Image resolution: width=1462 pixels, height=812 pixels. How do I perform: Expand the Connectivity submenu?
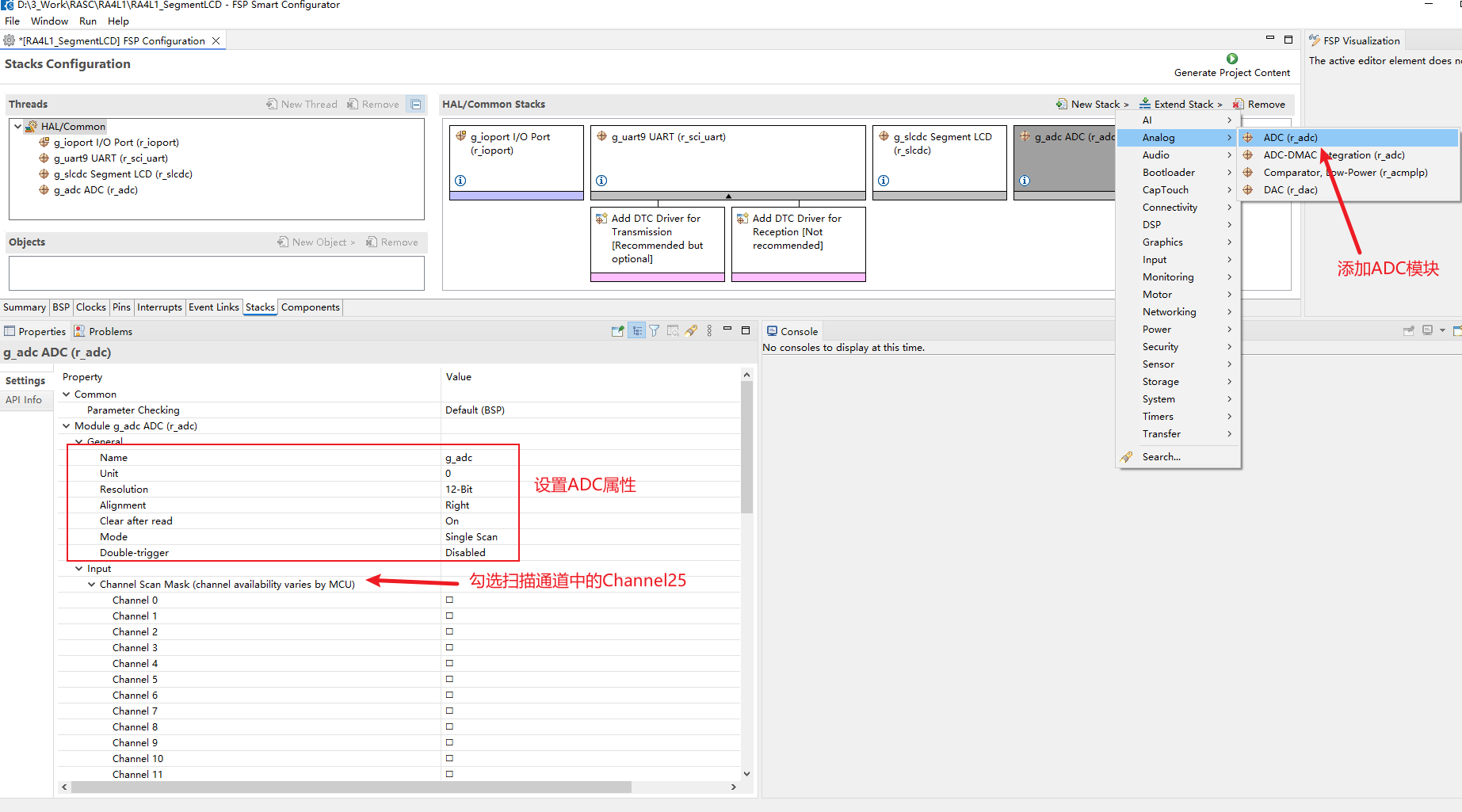[1178, 207]
